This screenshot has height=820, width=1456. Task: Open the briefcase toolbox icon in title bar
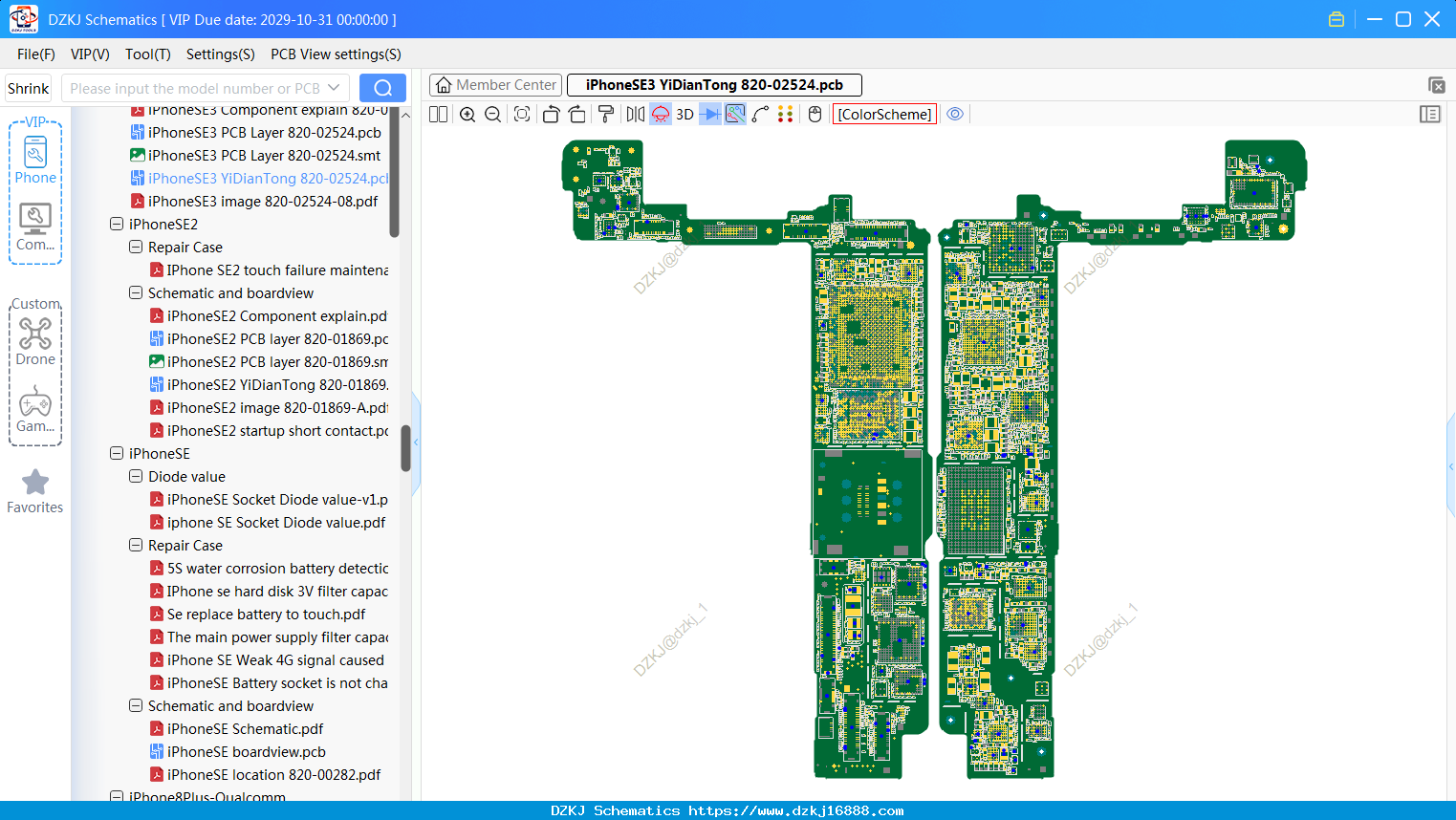(1336, 19)
